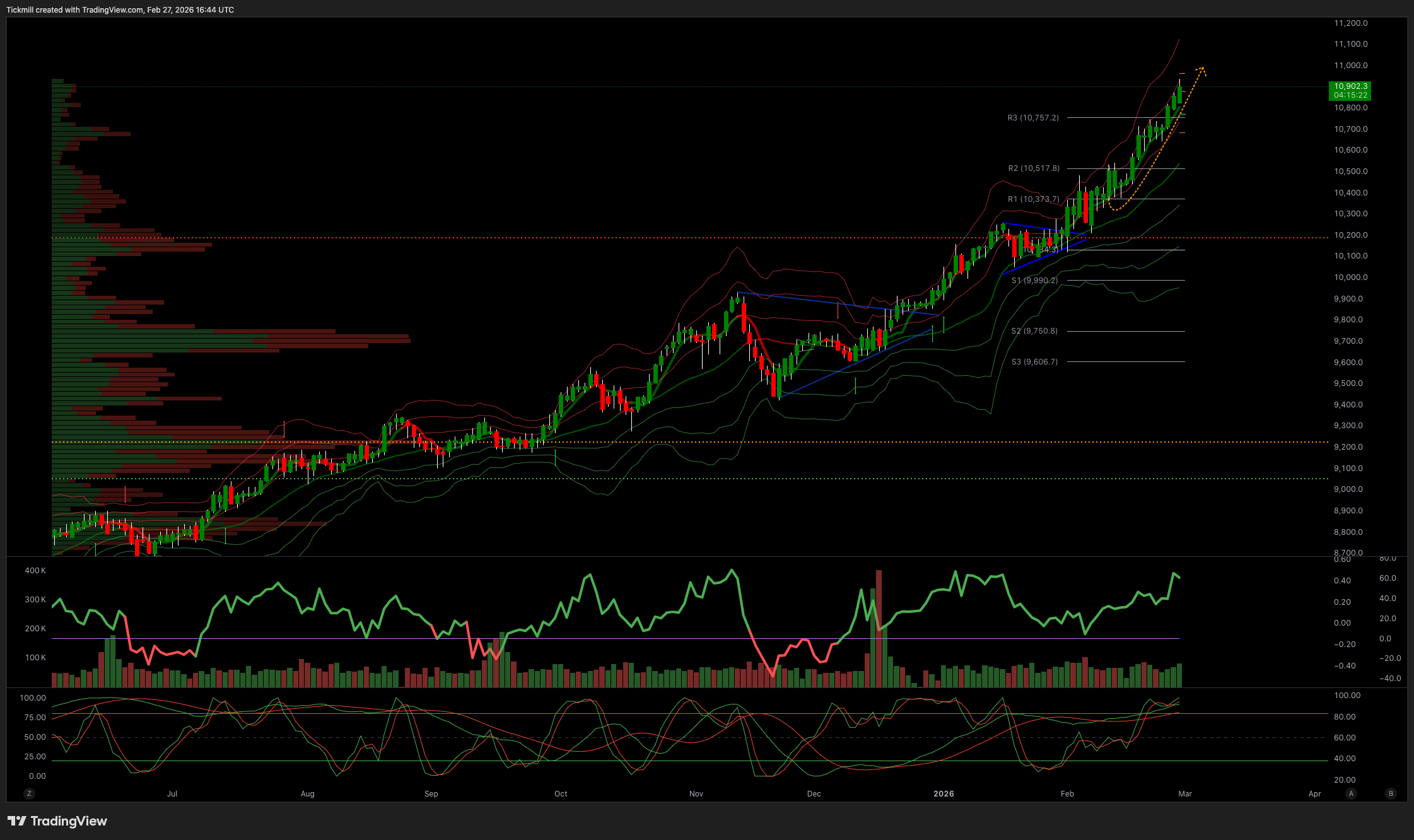Toggle the B scale button
This screenshot has height=840, width=1414.
click(x=1391, y=793)
